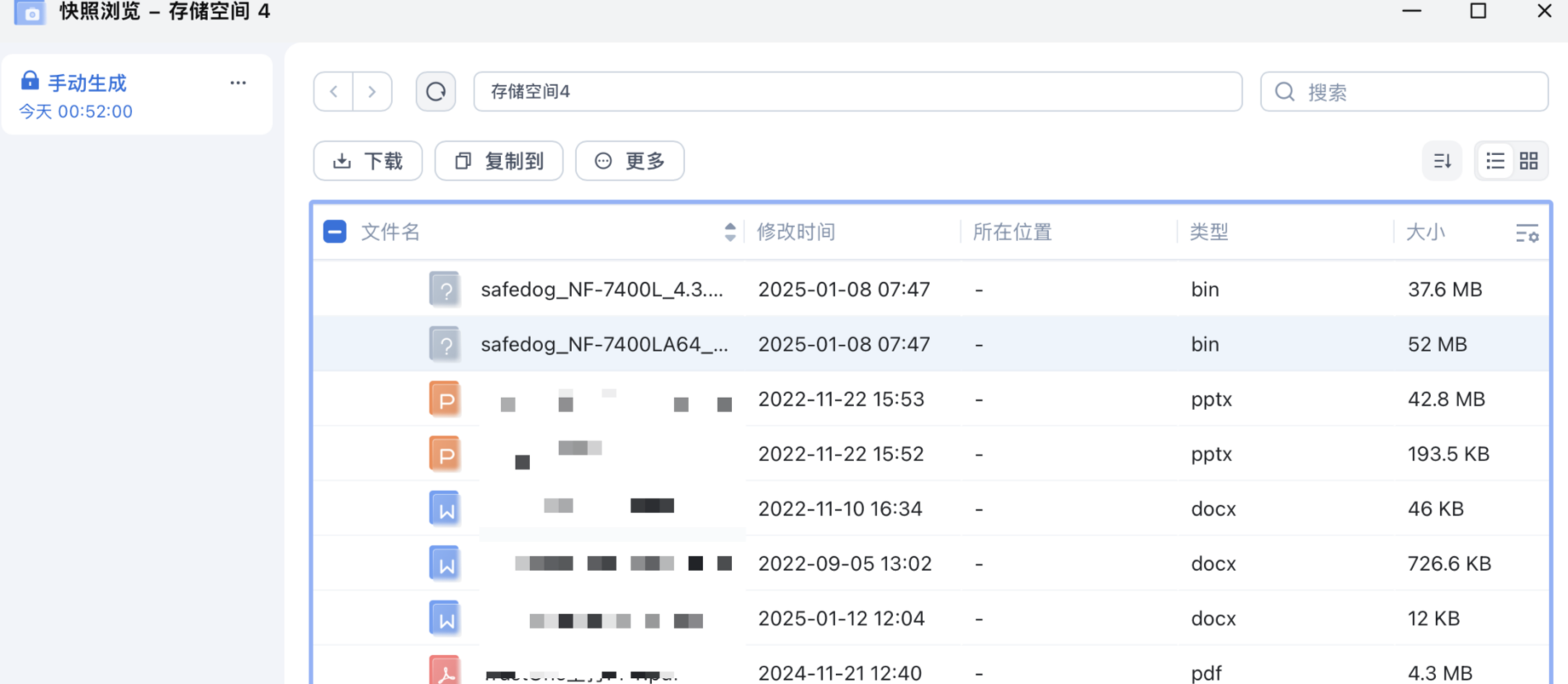Click the 修改时间 column header
The height and width of the screenshot is (684, 1568).
[x=796, y=232]
